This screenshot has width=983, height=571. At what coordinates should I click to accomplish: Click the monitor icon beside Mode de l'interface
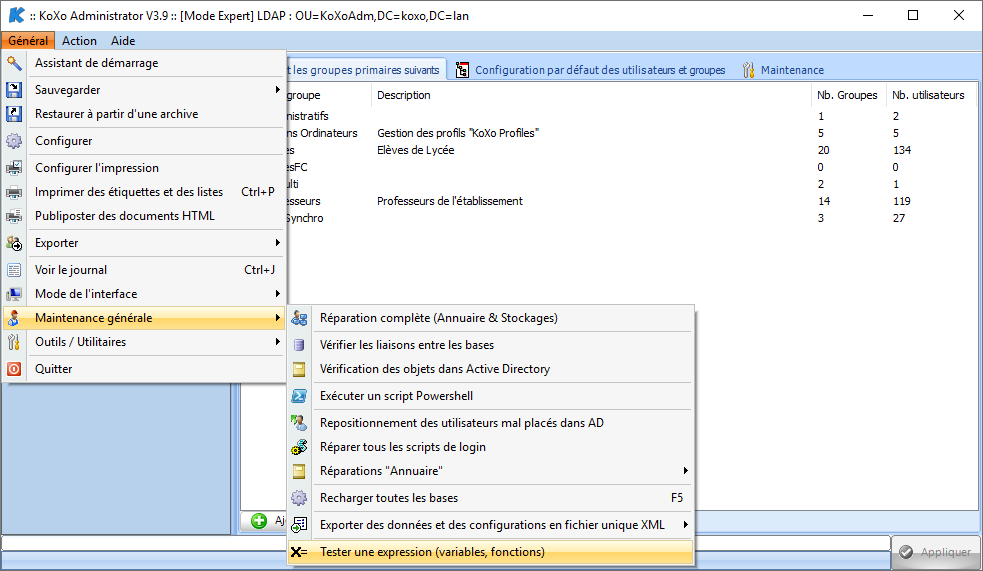14,293
